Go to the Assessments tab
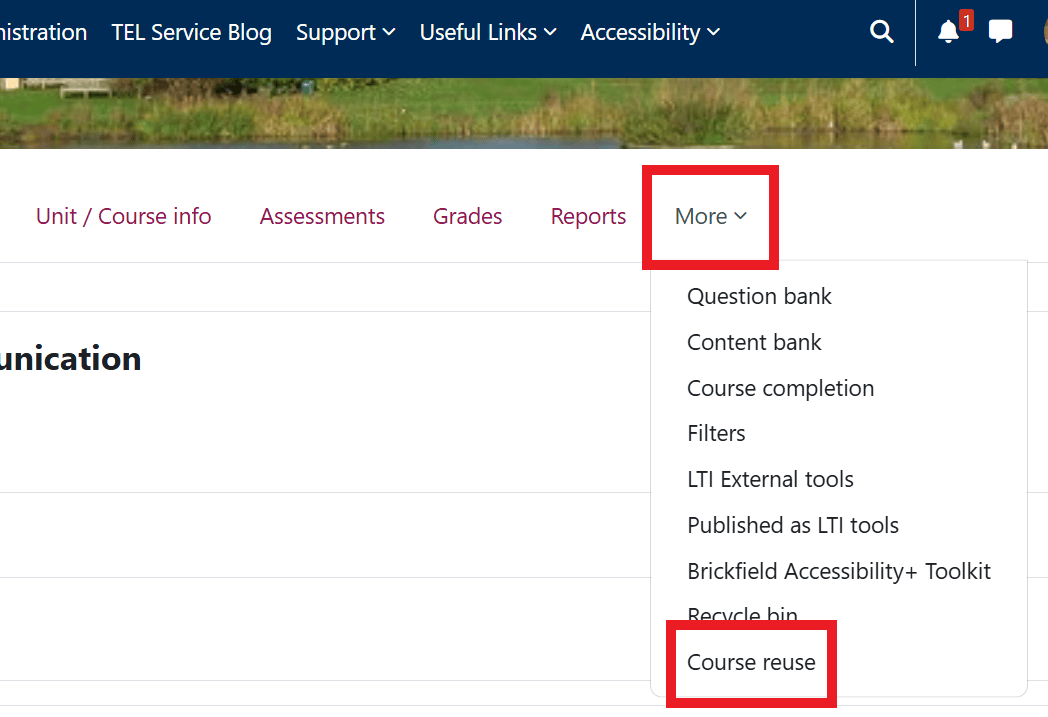 (322, 217)
